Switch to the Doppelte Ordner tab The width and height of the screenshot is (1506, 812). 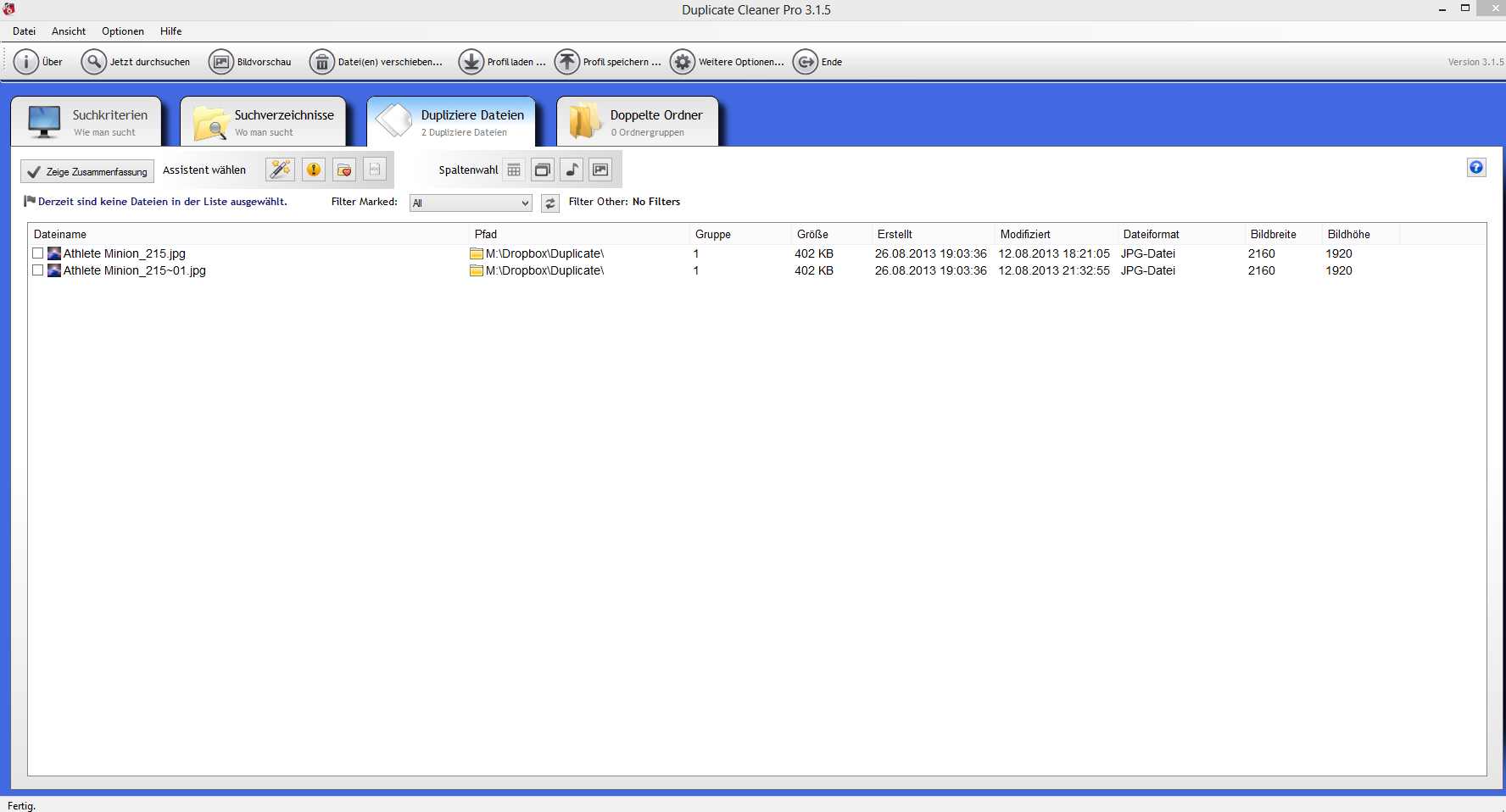point(638,122)
